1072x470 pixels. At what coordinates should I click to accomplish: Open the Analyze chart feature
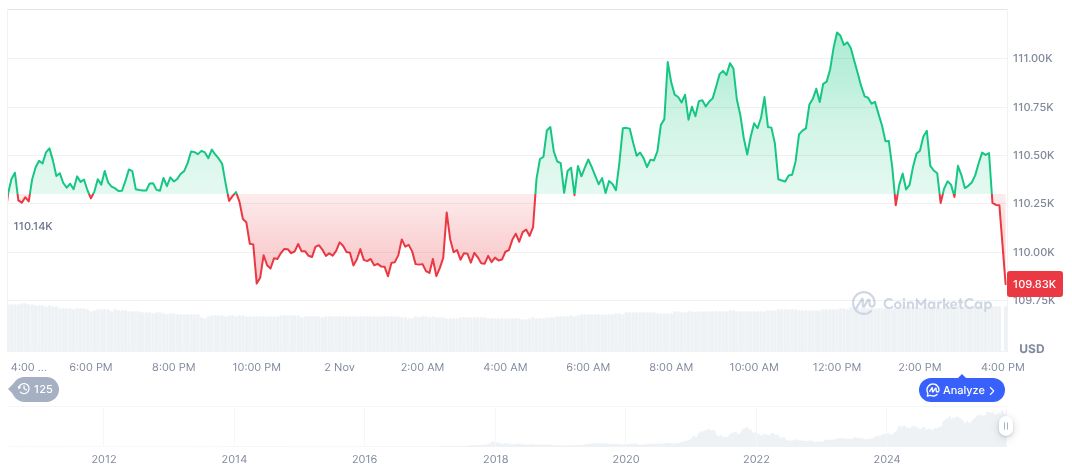[x=961, y=390]
